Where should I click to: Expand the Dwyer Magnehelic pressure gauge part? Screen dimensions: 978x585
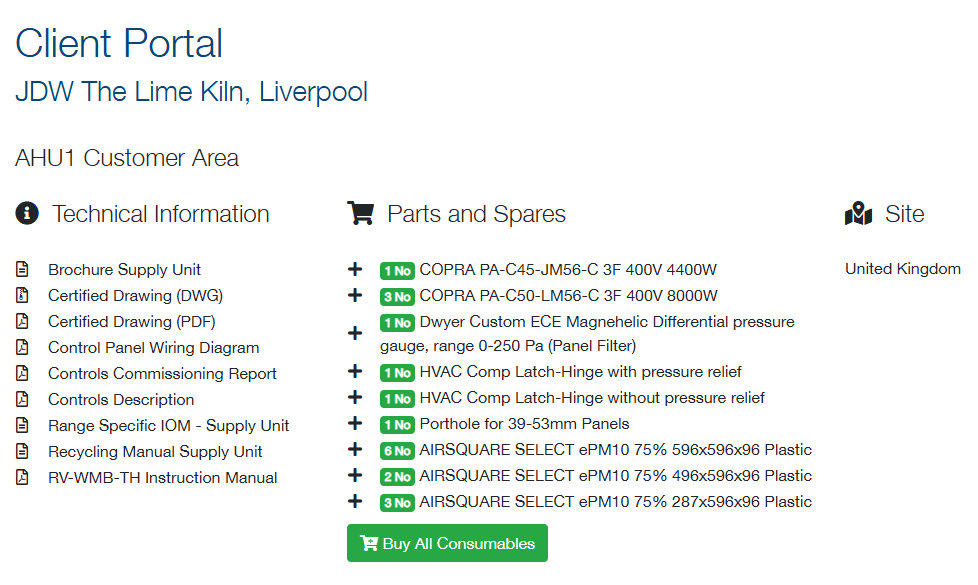tap(355, 334)
